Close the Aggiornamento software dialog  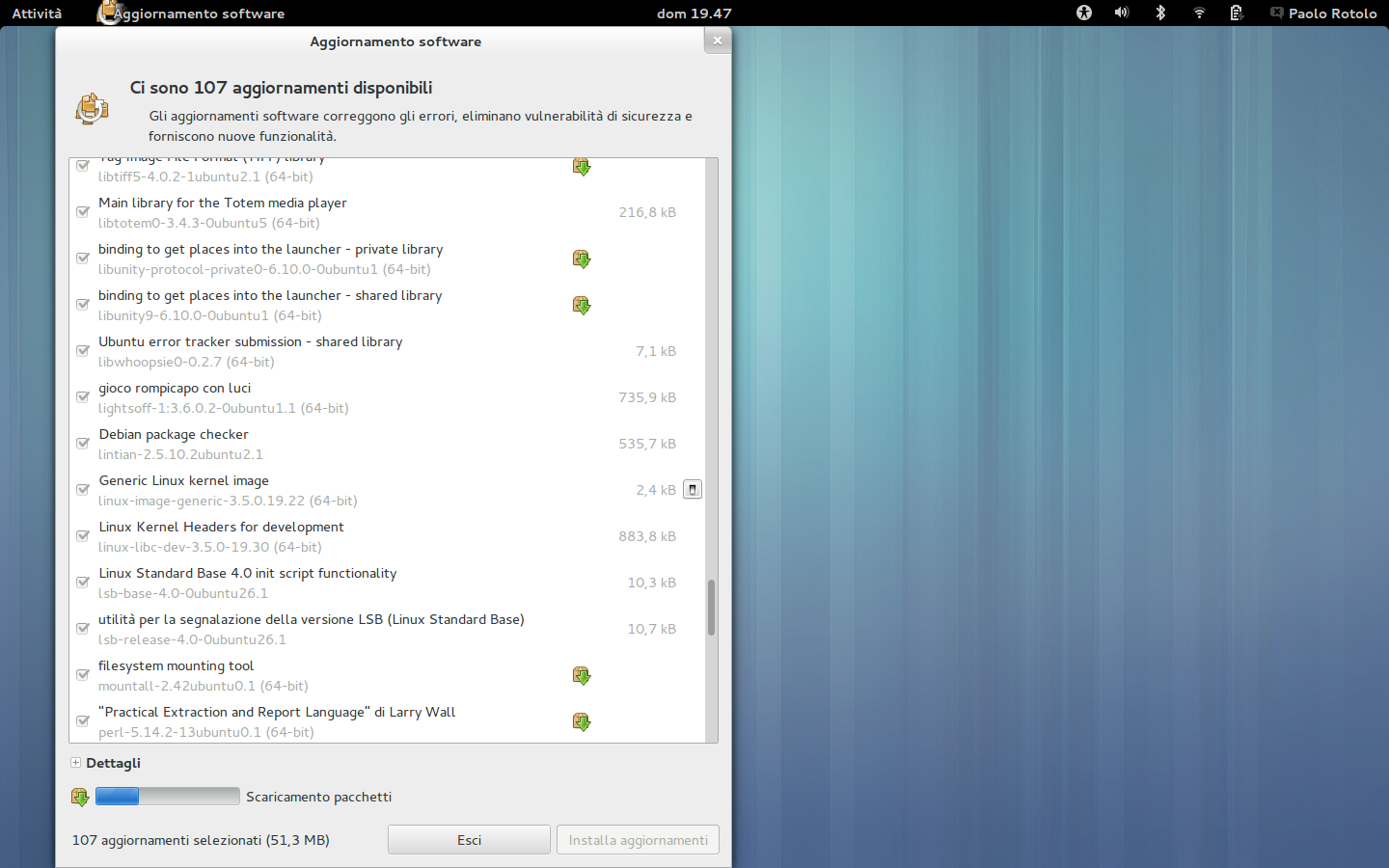pyautogui.click(x=717, y=41)
